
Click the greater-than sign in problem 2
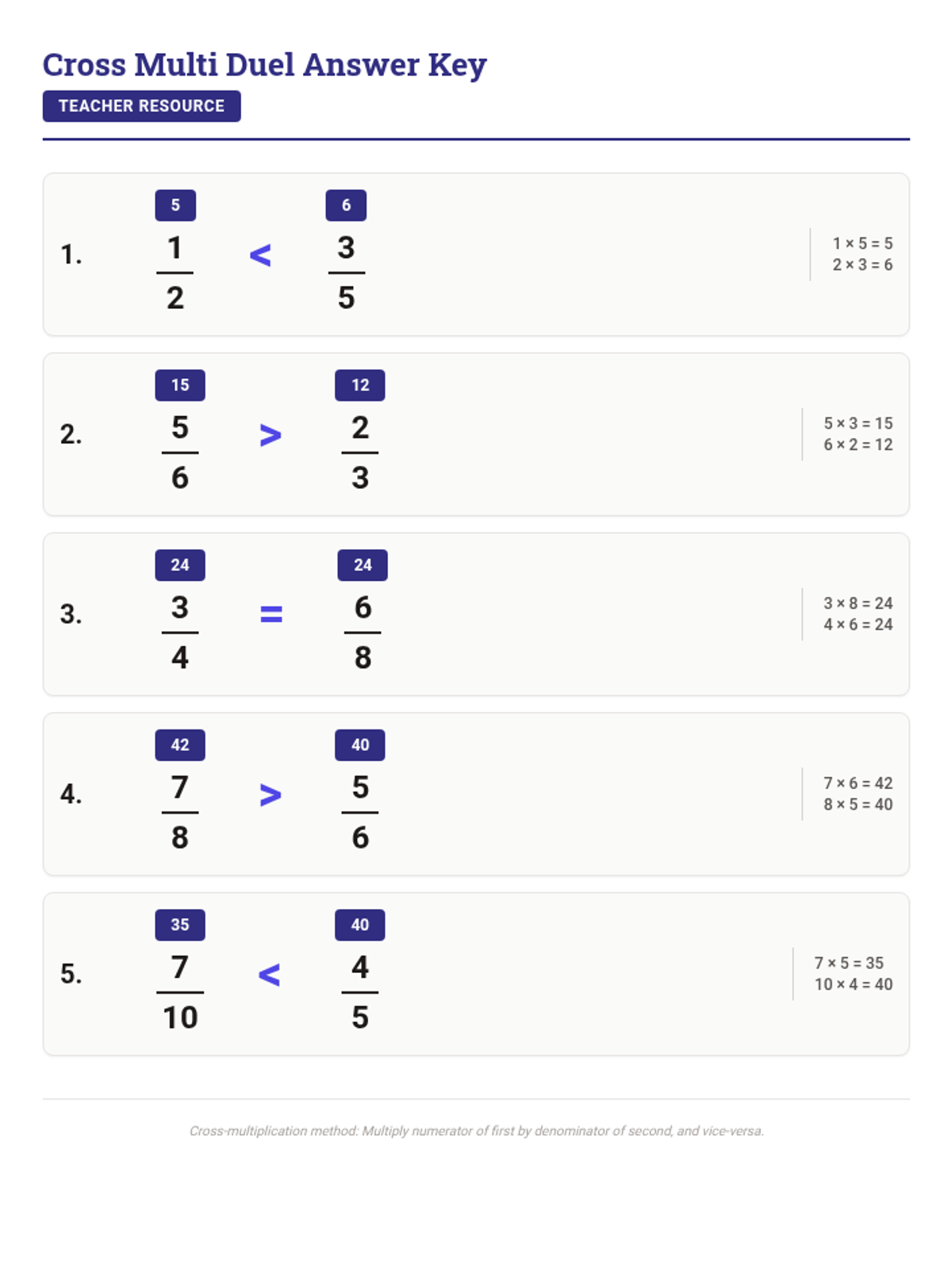(x=271, y=435)
